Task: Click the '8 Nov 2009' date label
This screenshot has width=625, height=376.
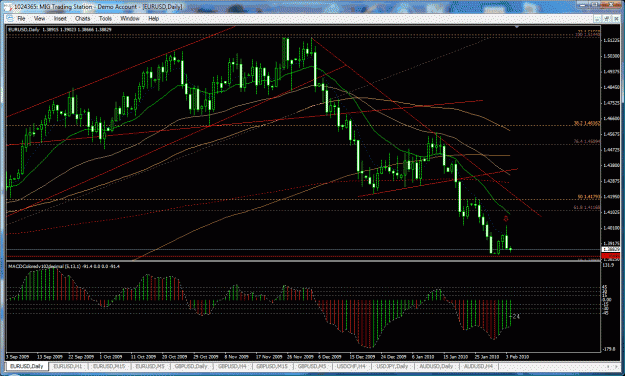Action: [237, 356]
